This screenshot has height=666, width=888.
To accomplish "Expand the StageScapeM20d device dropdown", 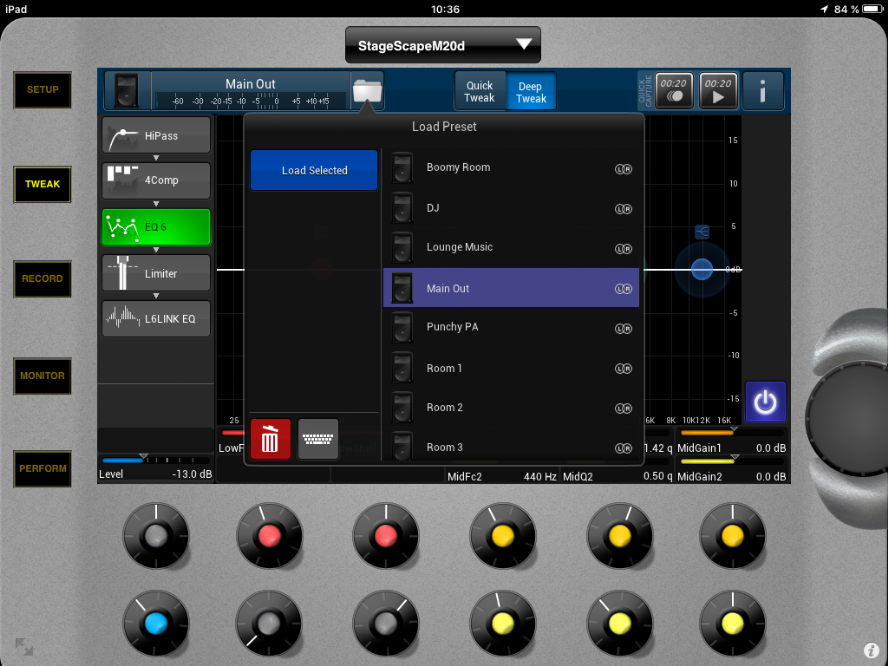I will pyautogui.click(x=442, y=45).
